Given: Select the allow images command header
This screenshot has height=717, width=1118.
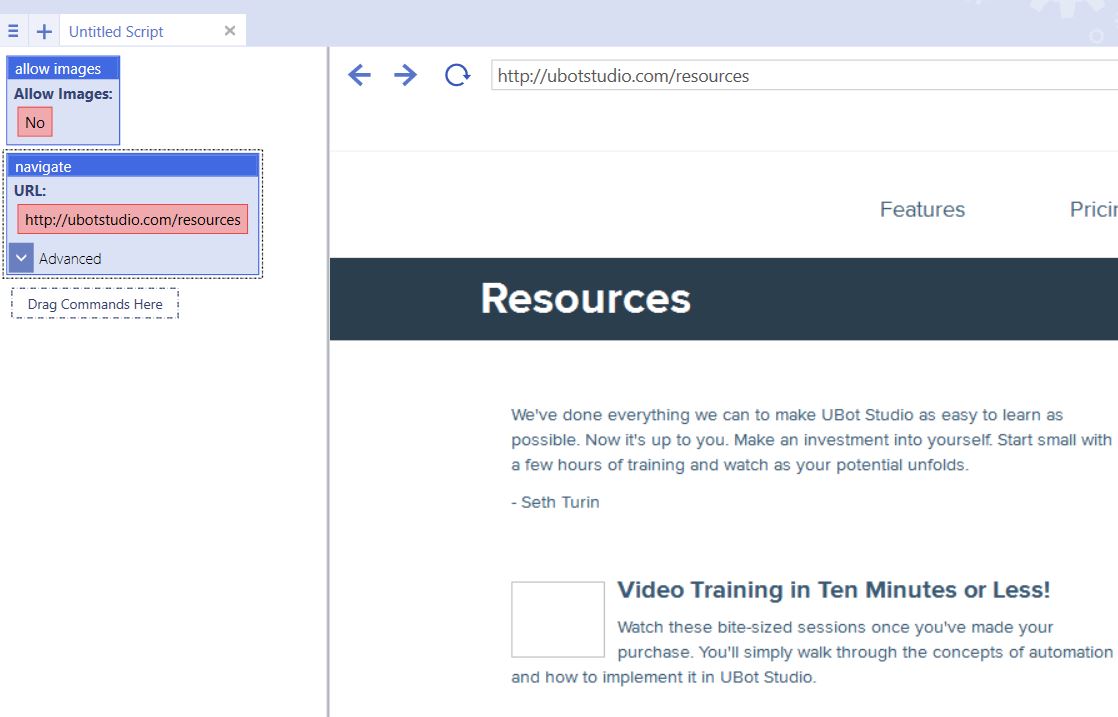Looking at the screenshot, I should tap(63, 68).
